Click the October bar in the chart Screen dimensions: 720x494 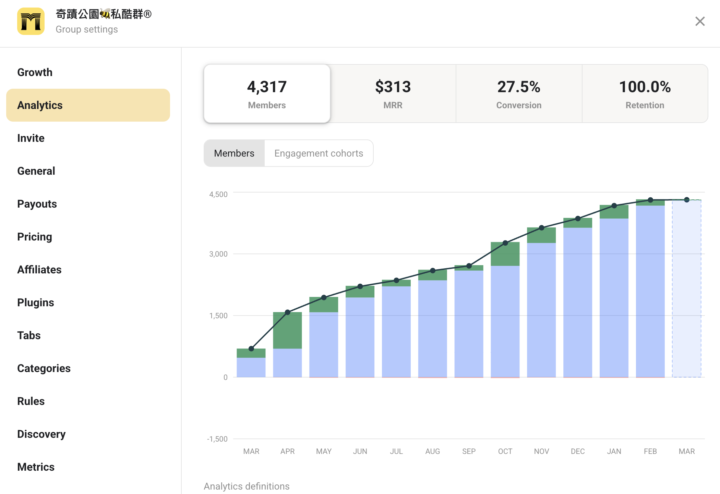[505, 315]
